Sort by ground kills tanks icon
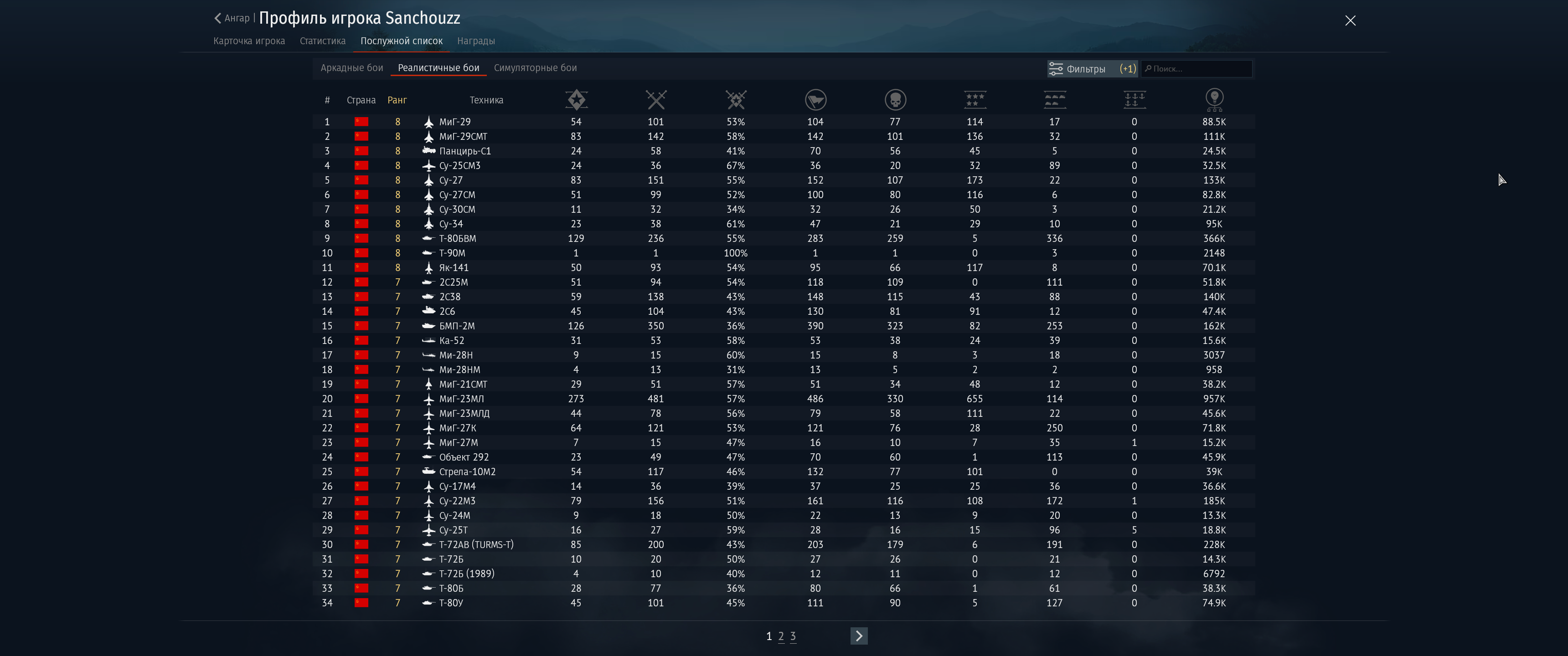Screen dimensions: 1568x656 pos(1054,100)
